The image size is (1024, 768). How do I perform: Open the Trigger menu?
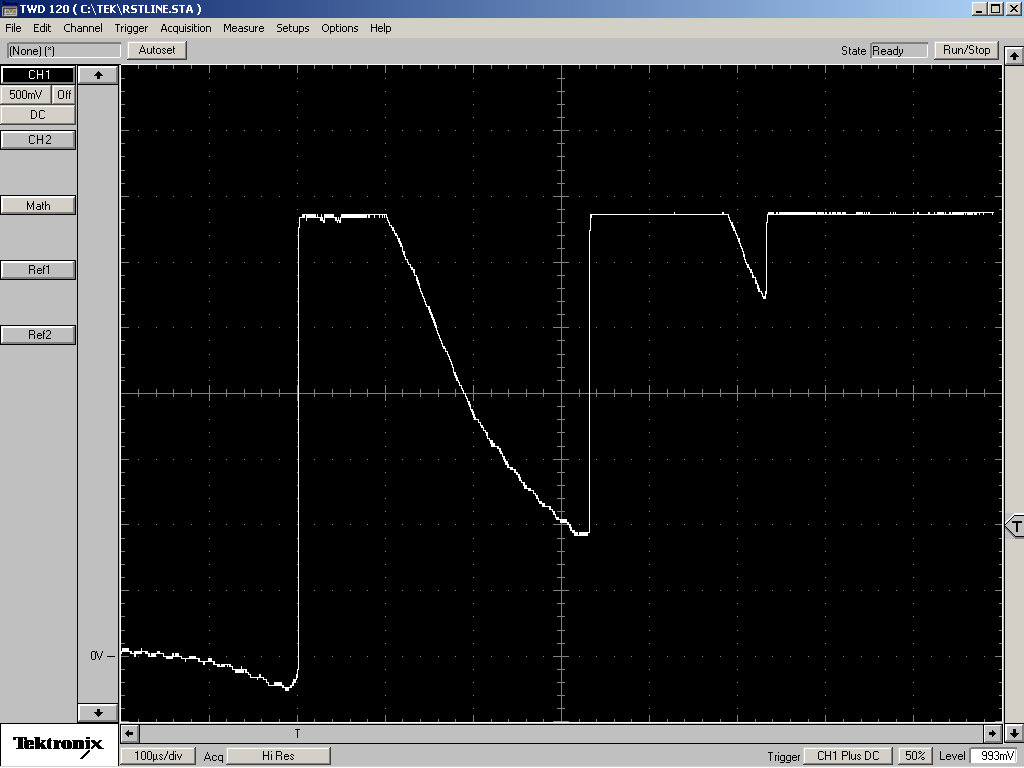[x=131, y=28]
